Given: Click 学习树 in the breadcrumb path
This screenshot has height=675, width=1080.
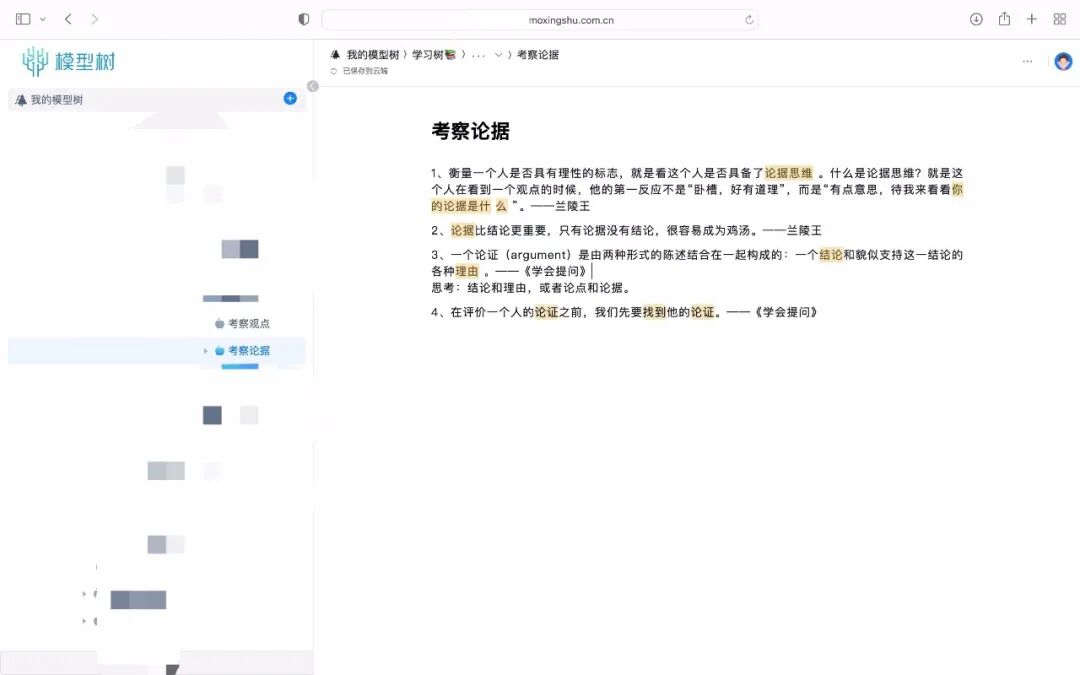Looking at the screenshot, I should 428,54.
